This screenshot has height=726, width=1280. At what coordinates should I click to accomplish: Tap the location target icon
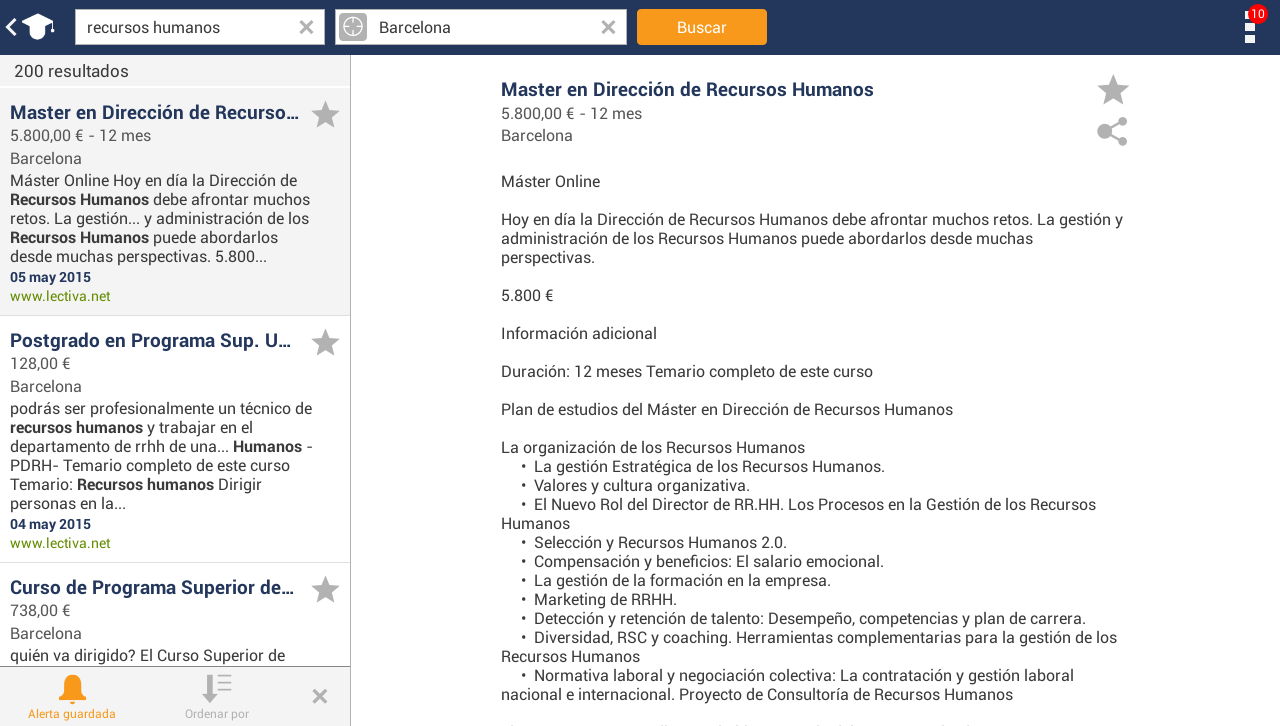[353, 27]
